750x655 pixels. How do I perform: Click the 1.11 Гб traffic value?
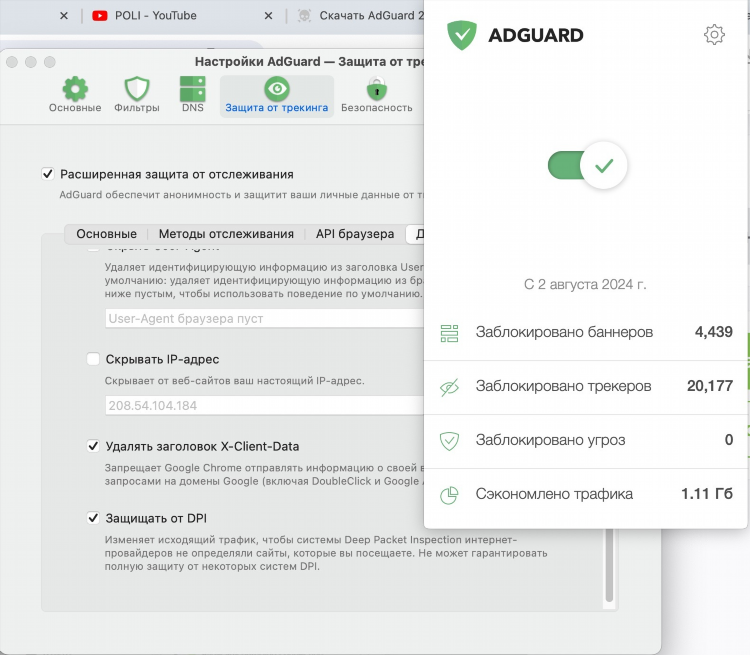tap(706, 494)
